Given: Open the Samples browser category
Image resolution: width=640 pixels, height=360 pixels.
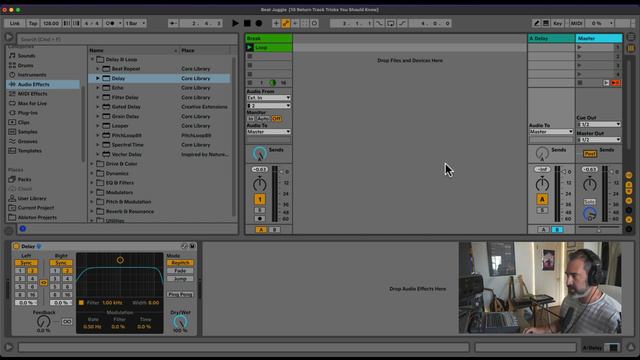Looking at the screenshot, I should [x=27, y=132].
